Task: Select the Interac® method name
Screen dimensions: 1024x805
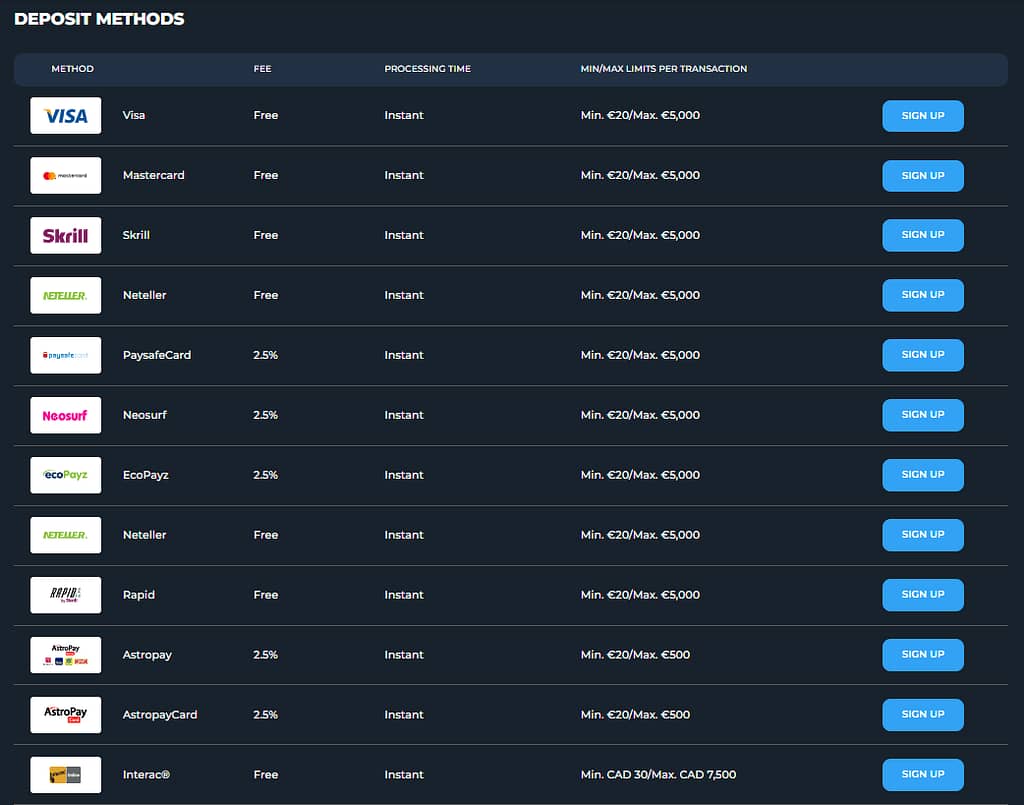Action: (146, 774)
